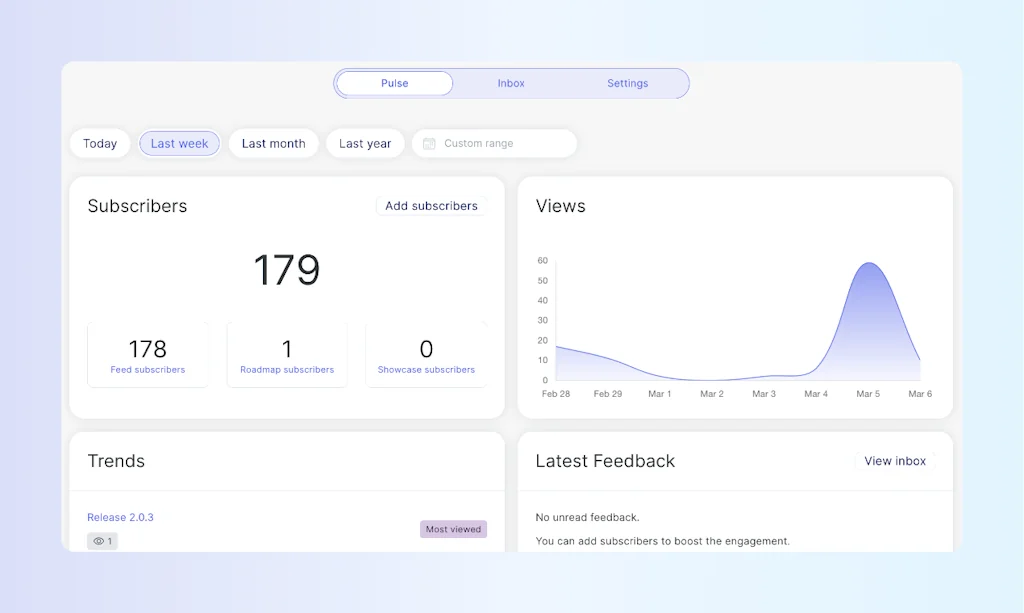Click the eye views icon under Release 2.0.3
1024x613 pixels.
point(99,541)
